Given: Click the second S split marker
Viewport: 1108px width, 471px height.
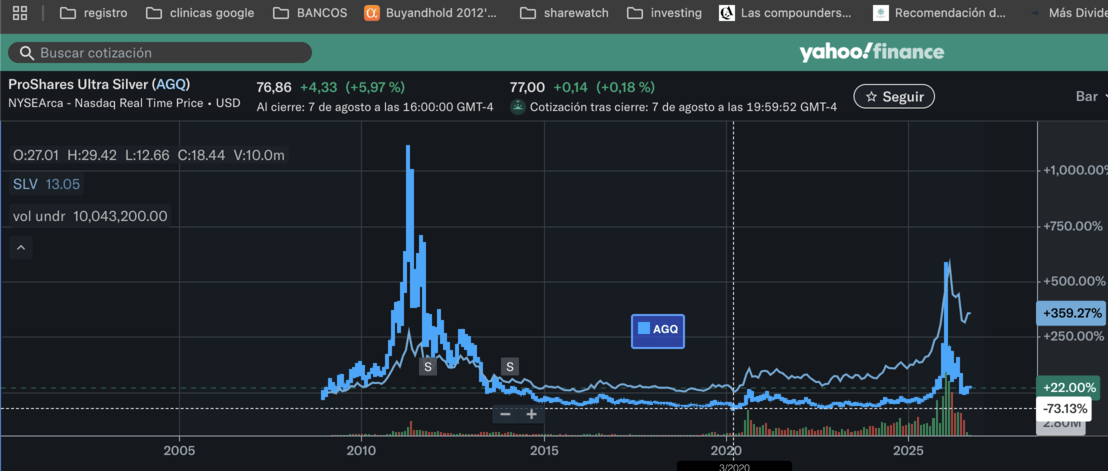Looking at the screenshot, I should [510, 366].
